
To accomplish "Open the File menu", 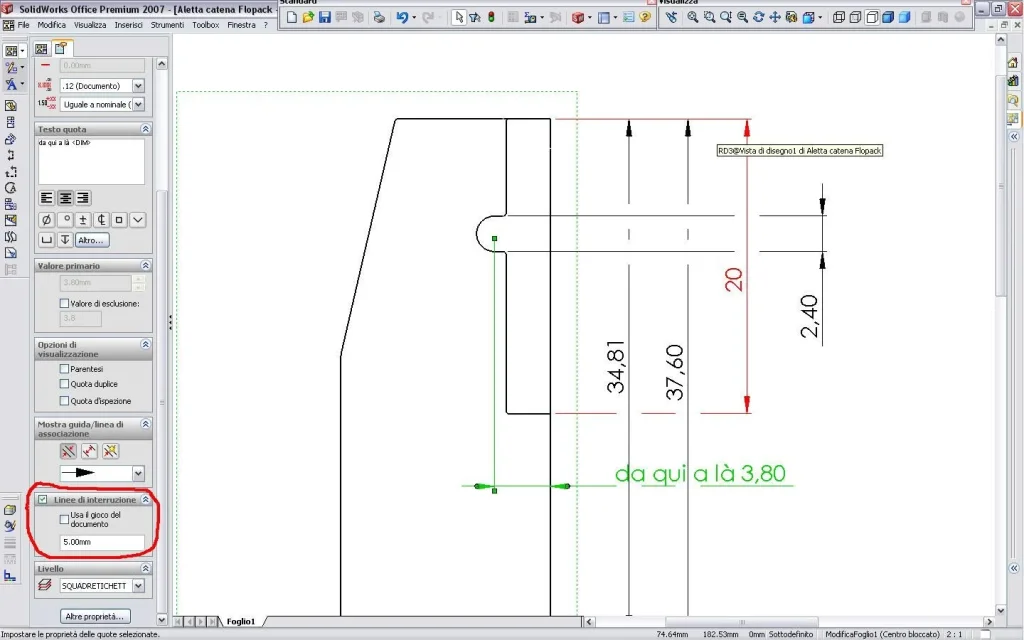I will tap(24, 25).
